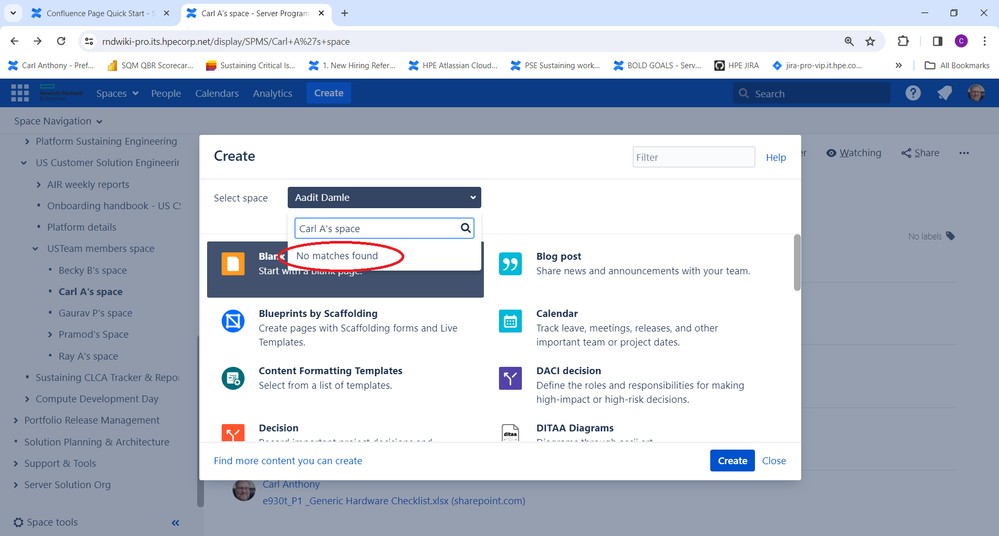Image resolution: width=999 pixels, height=536 pixels.
Task: View site information icon in address bar
Action: coord(89,41)
